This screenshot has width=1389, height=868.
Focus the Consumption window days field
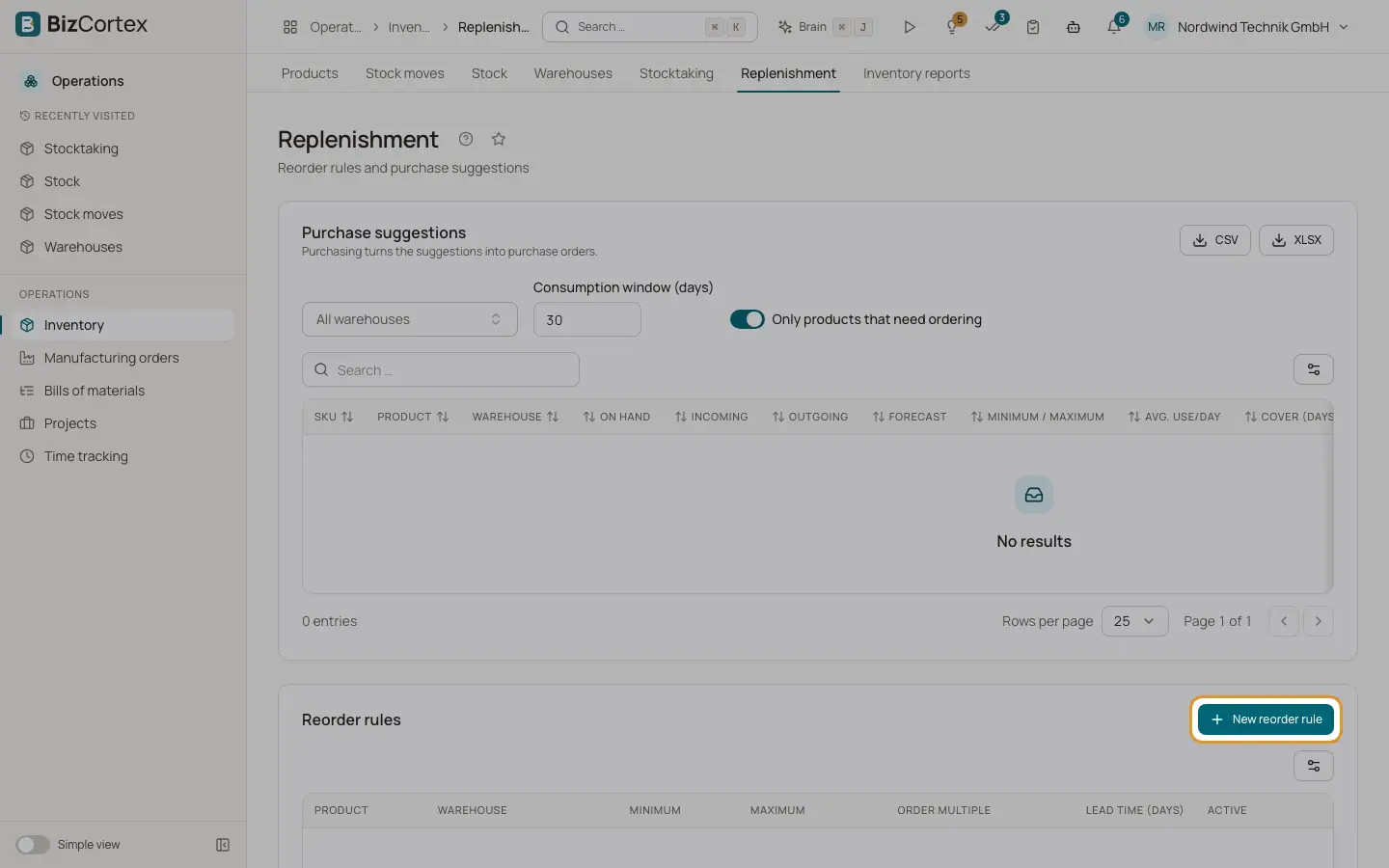click(x=587, y=319)
